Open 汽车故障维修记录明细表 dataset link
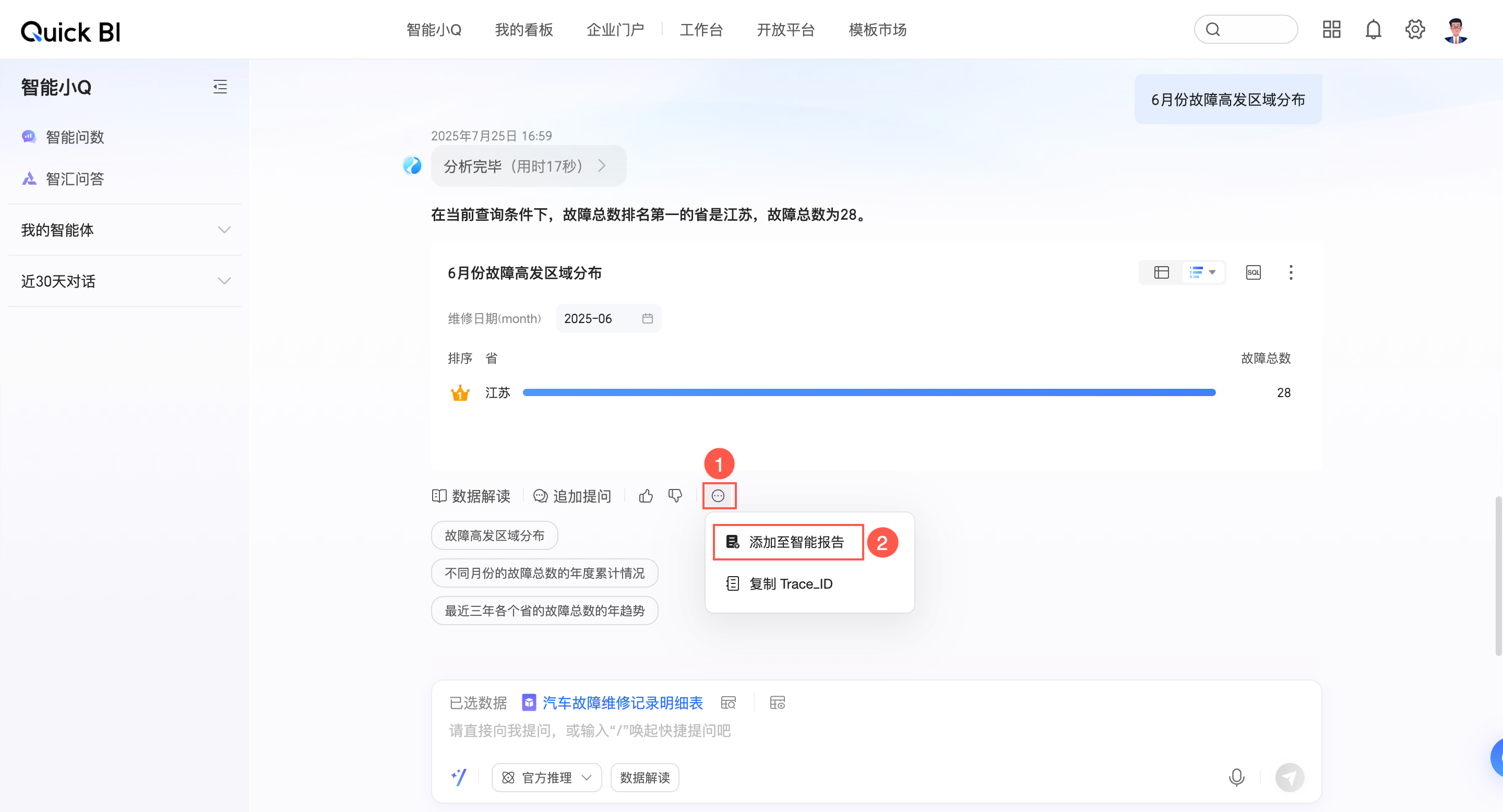 point(622,703)
